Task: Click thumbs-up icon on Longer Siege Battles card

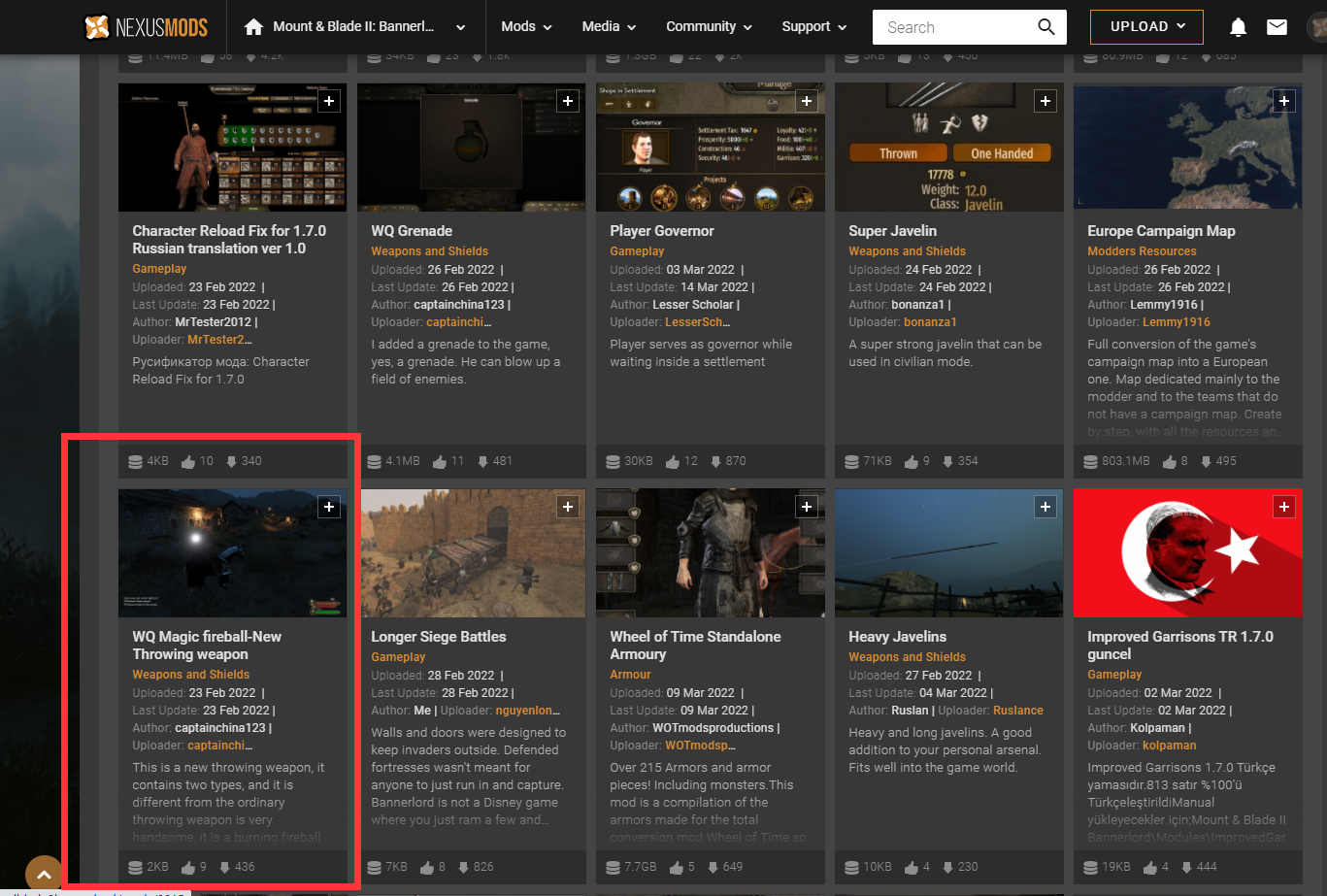Action: [426, 867]
